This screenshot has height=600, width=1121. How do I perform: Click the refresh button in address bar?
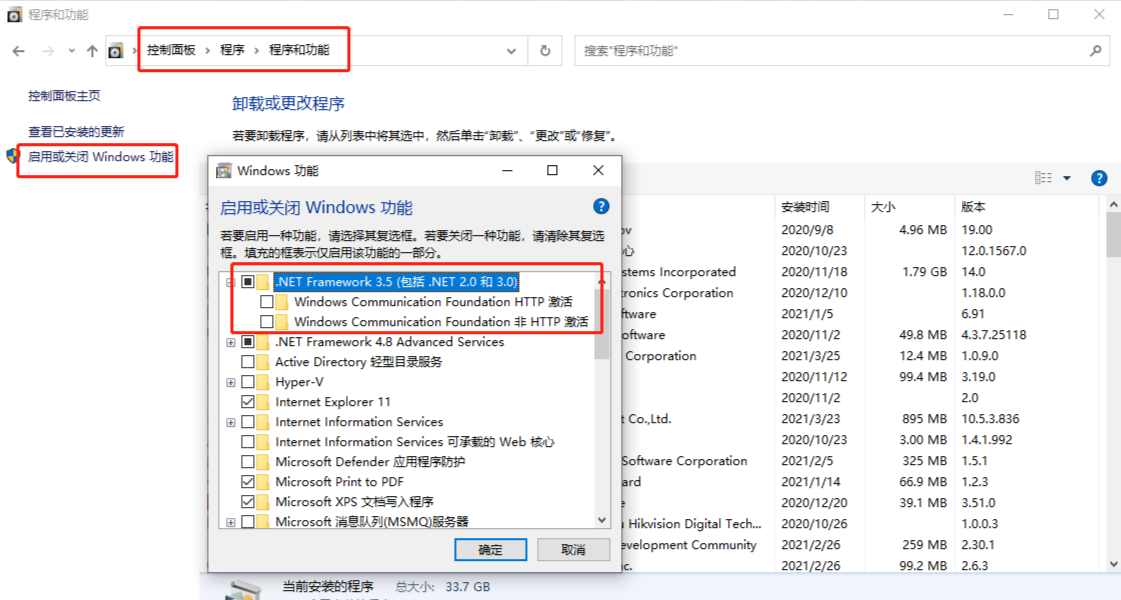coord(545,51)
